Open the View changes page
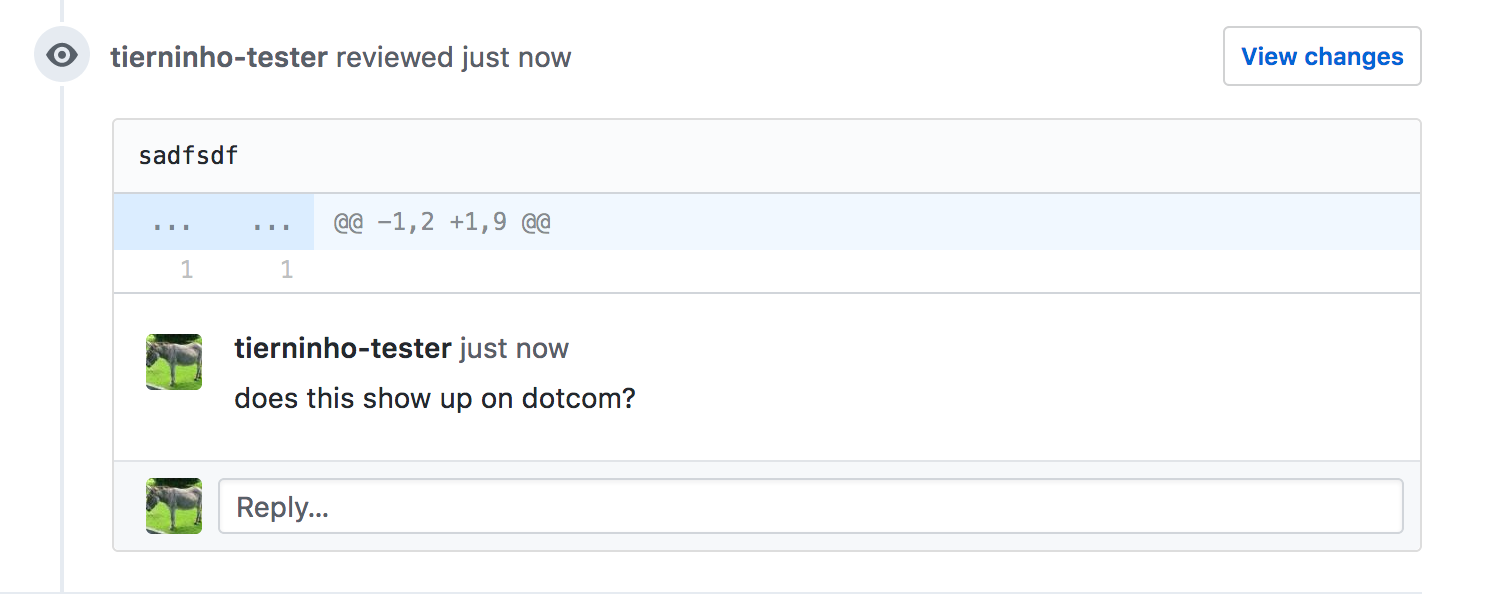Image resolution: width=1502 pixels, height=594 pixels. 1322,56
